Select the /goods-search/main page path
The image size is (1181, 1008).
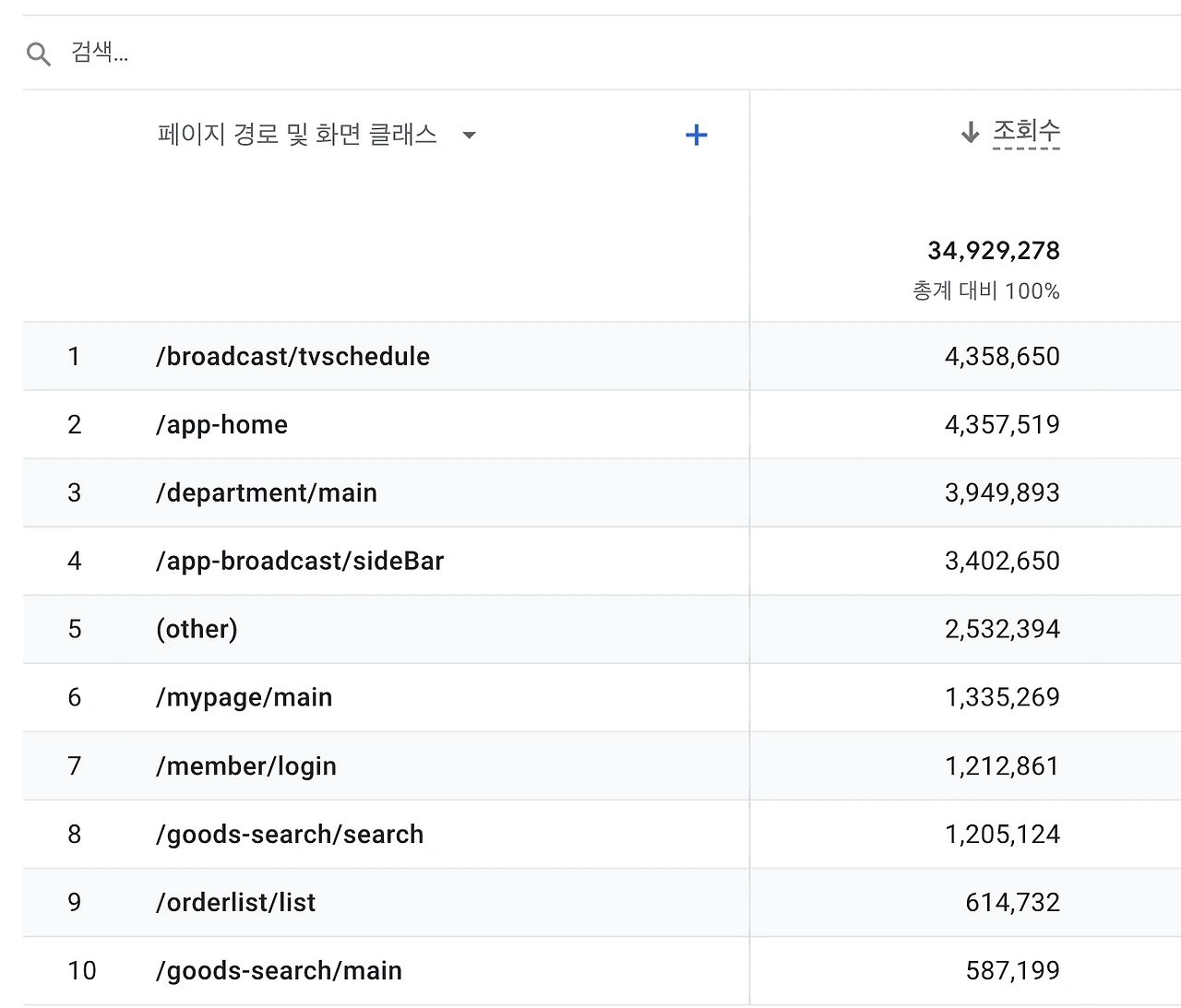(x=279, y=971)
